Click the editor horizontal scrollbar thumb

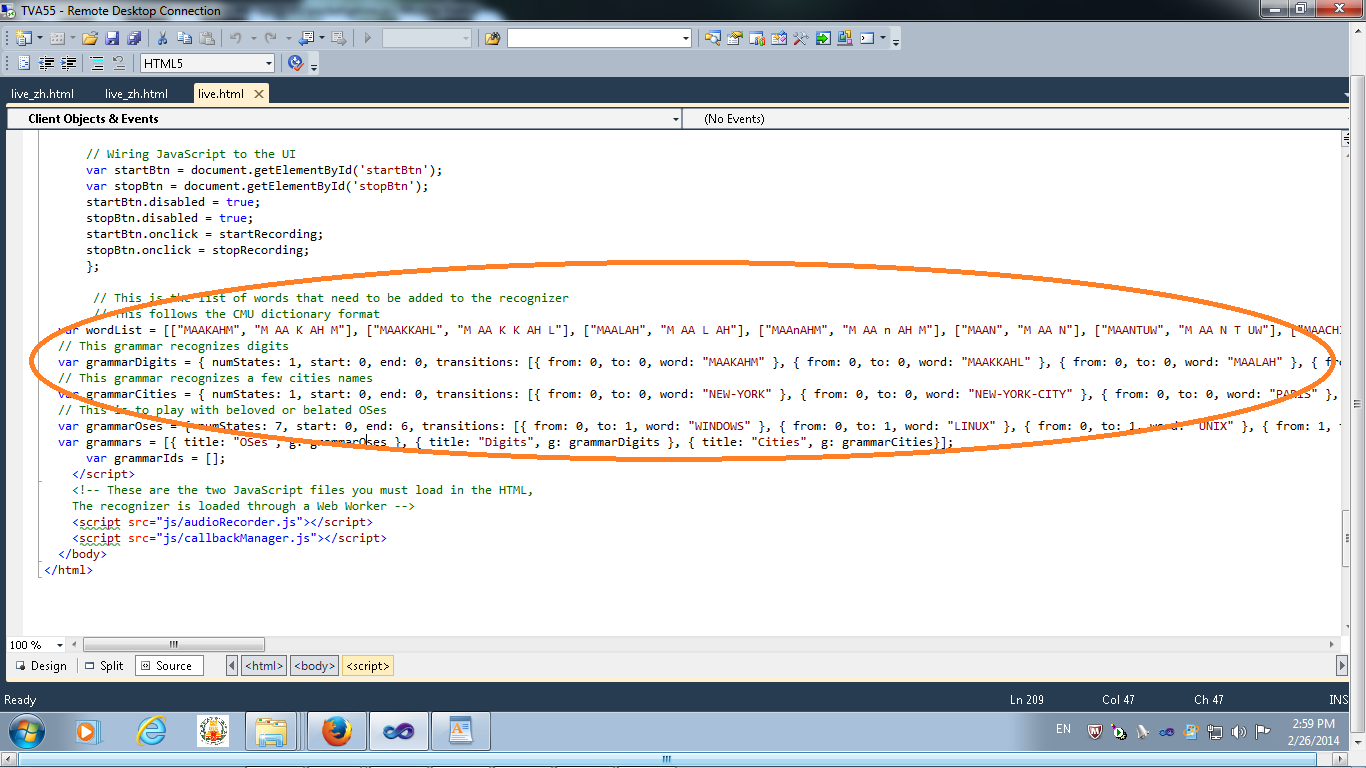pyautogui.click(x=173, y=645)
